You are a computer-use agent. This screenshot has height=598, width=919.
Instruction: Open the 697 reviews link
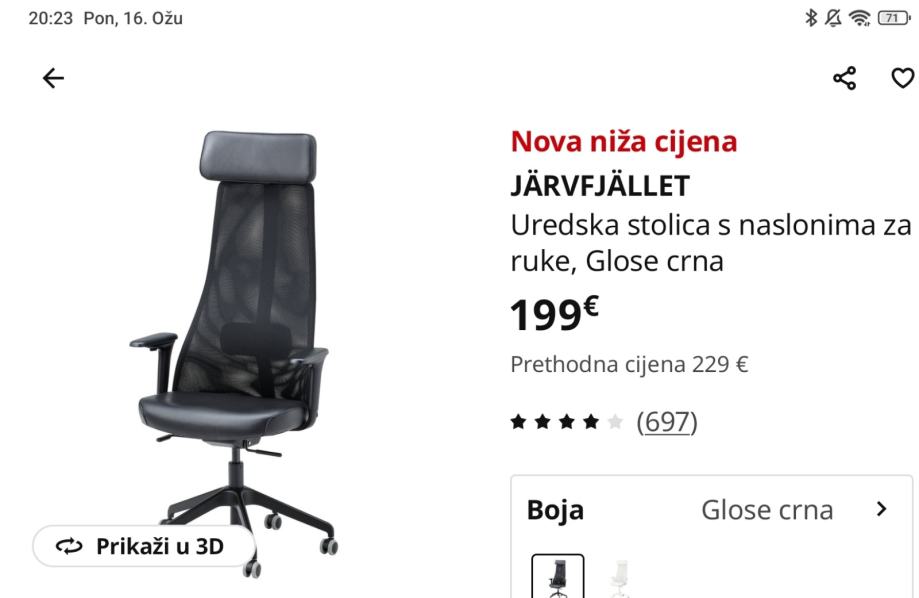click(667, 422)
